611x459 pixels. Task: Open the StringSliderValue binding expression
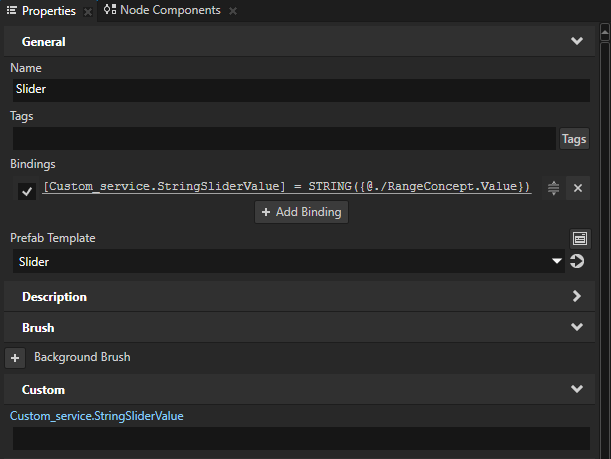coord(287,187)
